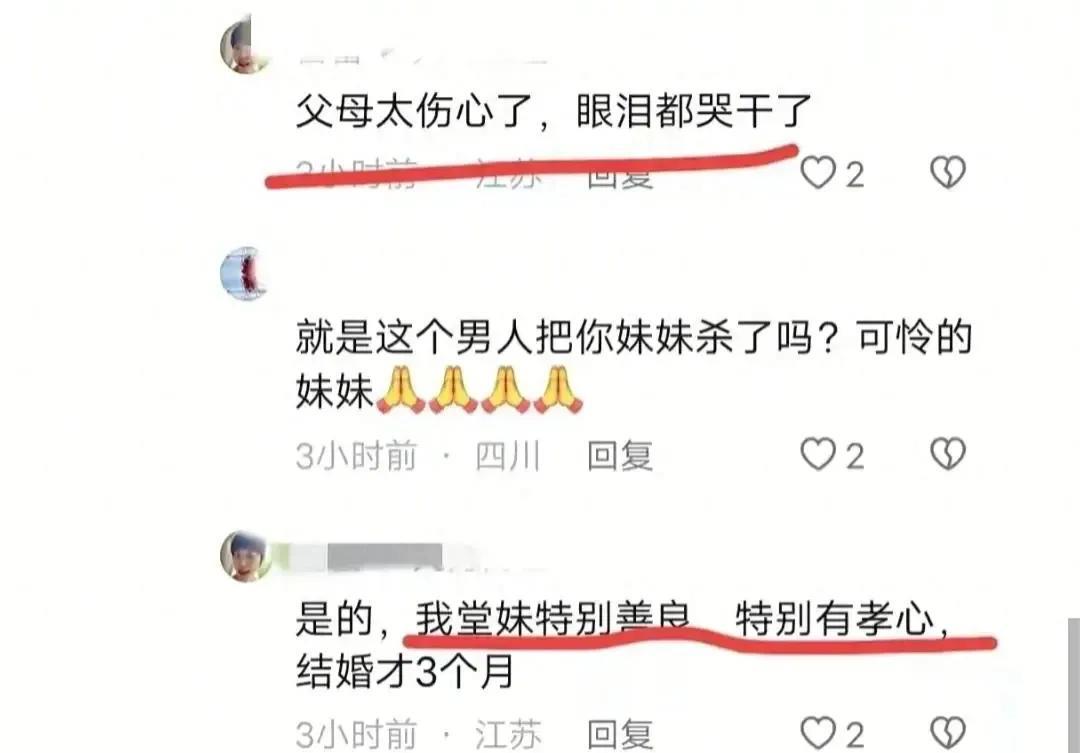Open second commenter's avatar with red mouth
Screen dimensions: 1080x753
pyautogui.click(x=242, y=274)
